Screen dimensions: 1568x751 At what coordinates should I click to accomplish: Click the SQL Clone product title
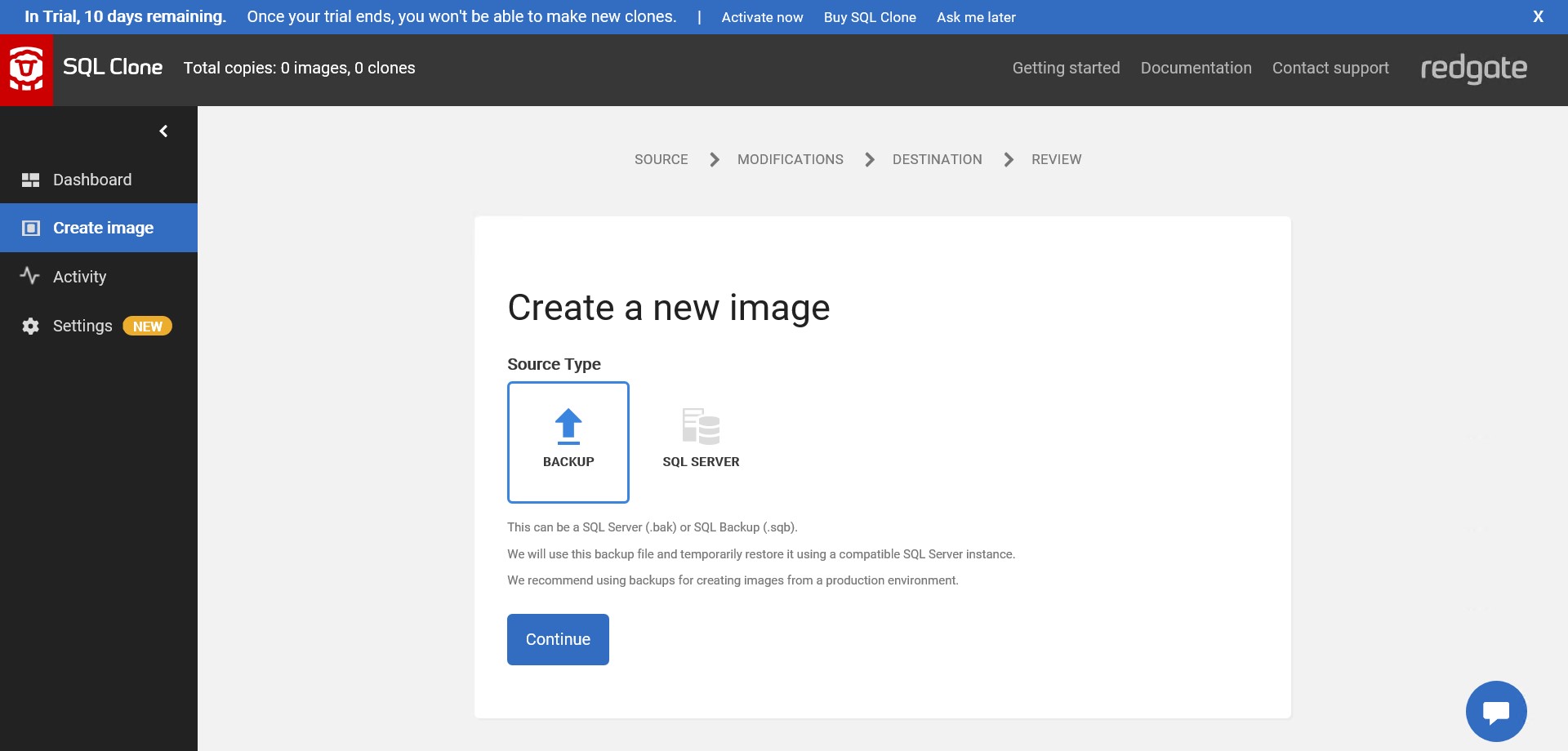click(x=113, y=67)
